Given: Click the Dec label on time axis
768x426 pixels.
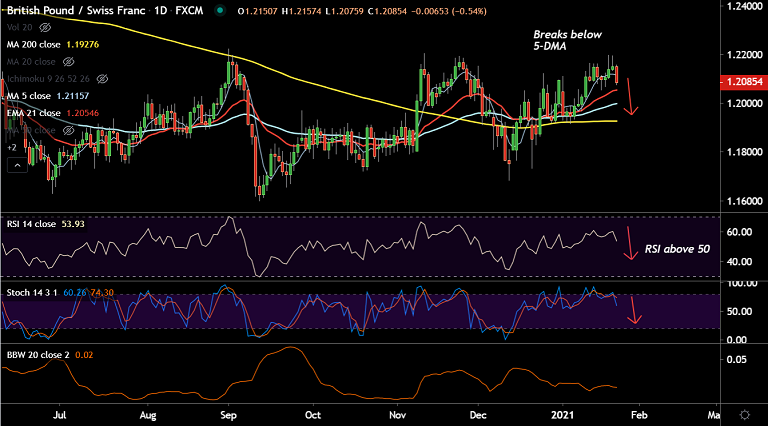Looking at the screenshot, I should pos(478,415).
